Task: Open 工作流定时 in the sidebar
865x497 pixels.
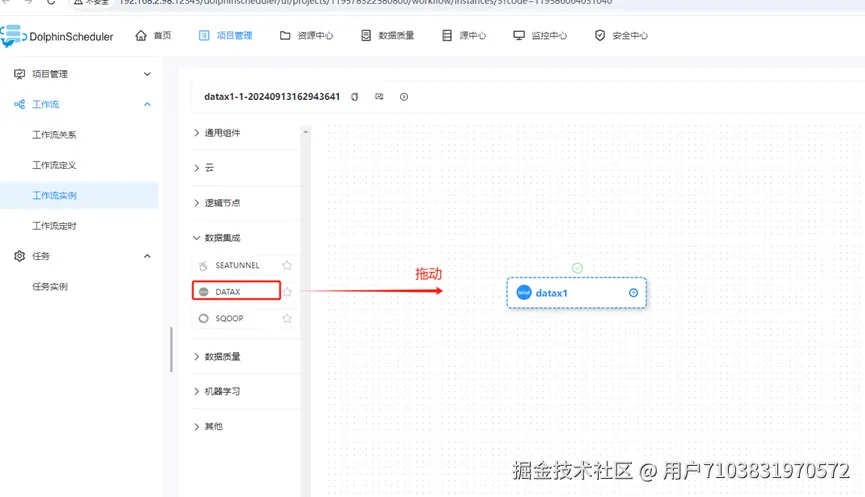Action: point(54,226)
